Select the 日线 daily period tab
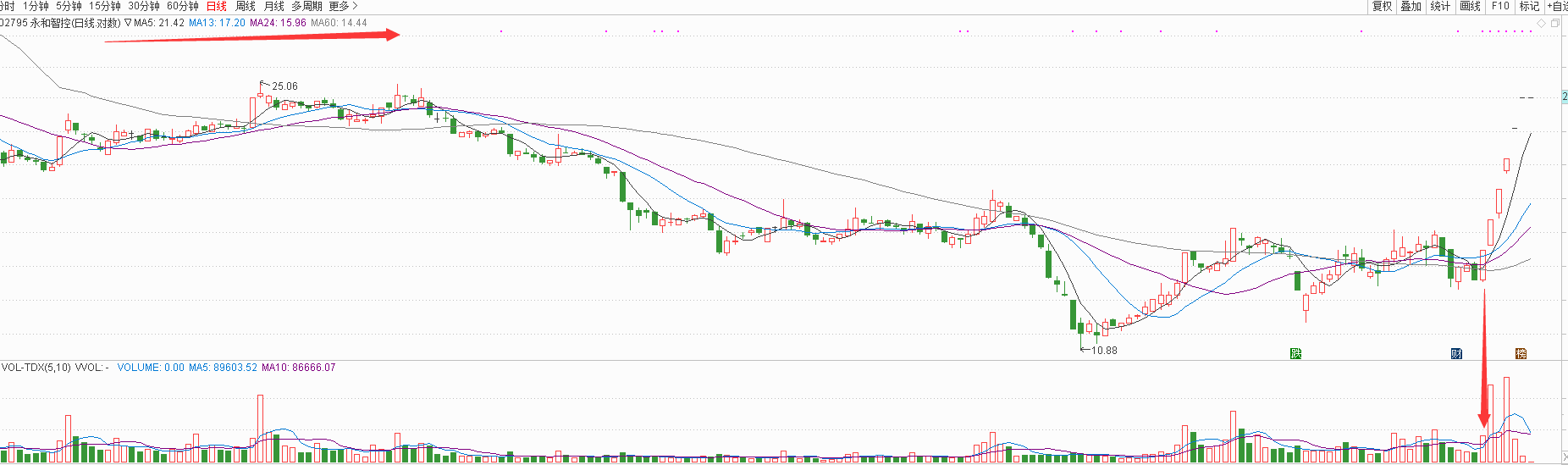The image size is (1568, 465). point(217,6)
